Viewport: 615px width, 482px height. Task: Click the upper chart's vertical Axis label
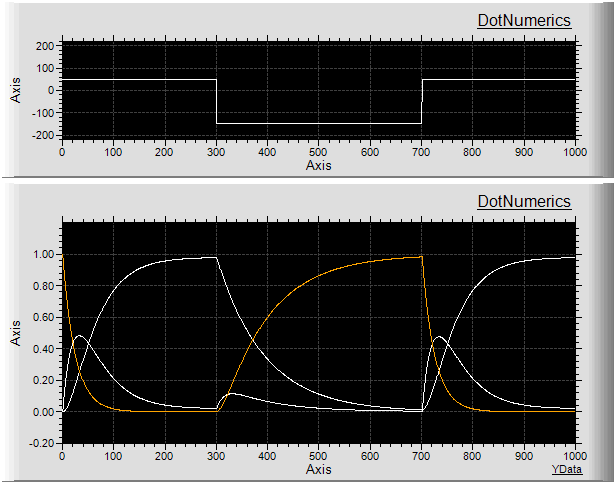coord(15,90)
